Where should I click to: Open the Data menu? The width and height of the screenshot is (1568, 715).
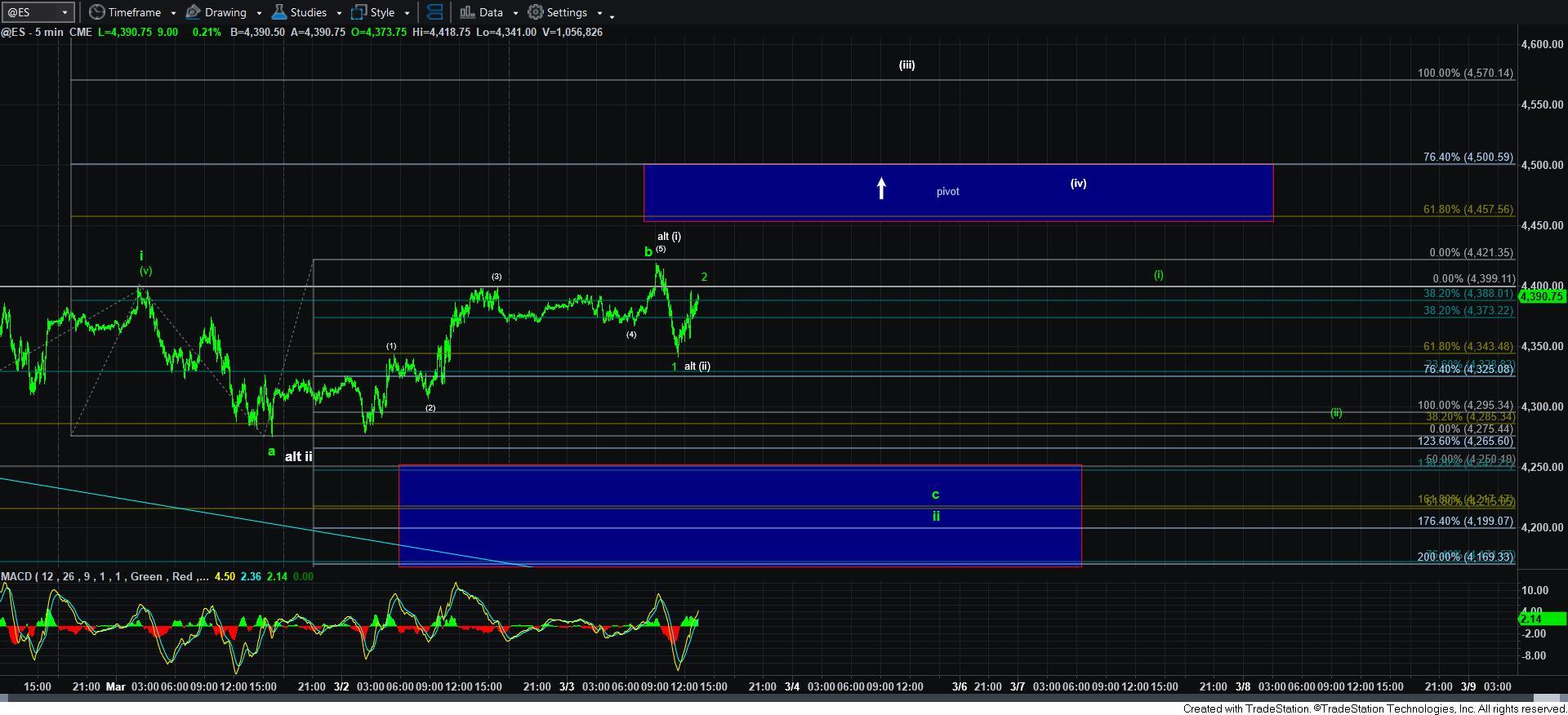click(481, 12)
